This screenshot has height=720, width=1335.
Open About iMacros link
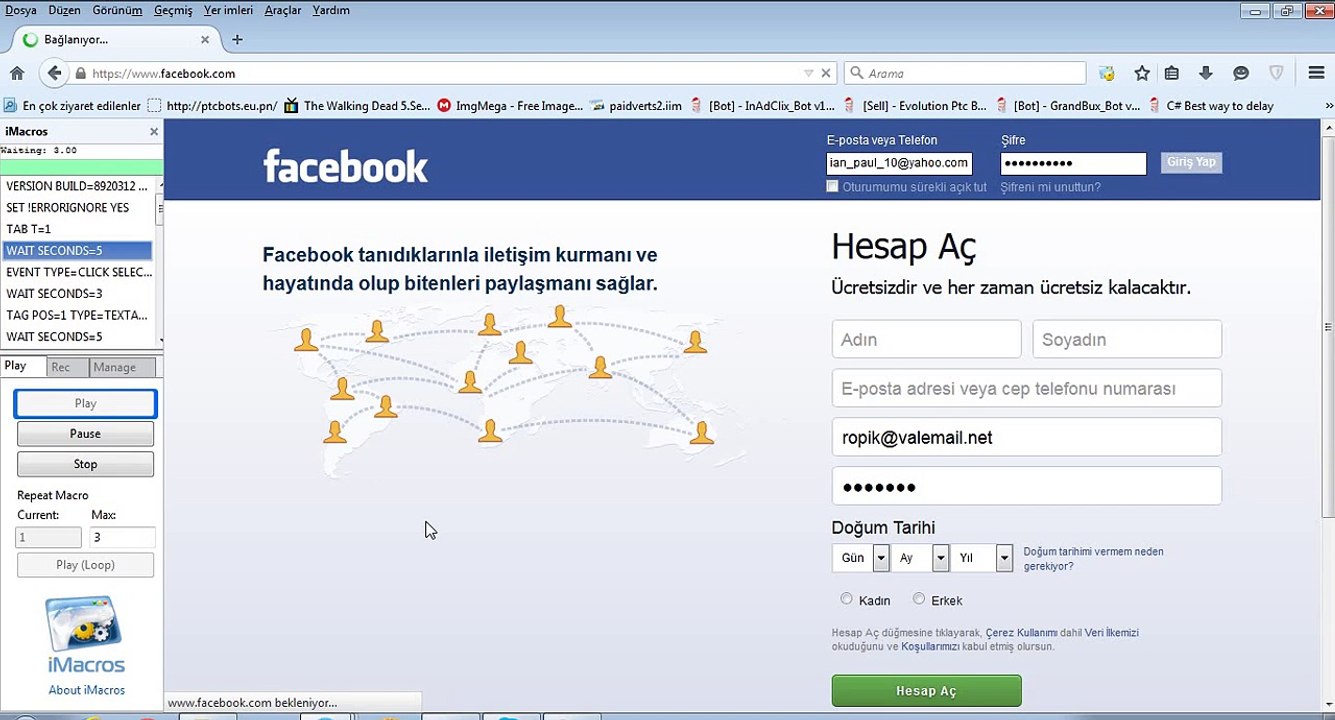click(x=87, y=690)
